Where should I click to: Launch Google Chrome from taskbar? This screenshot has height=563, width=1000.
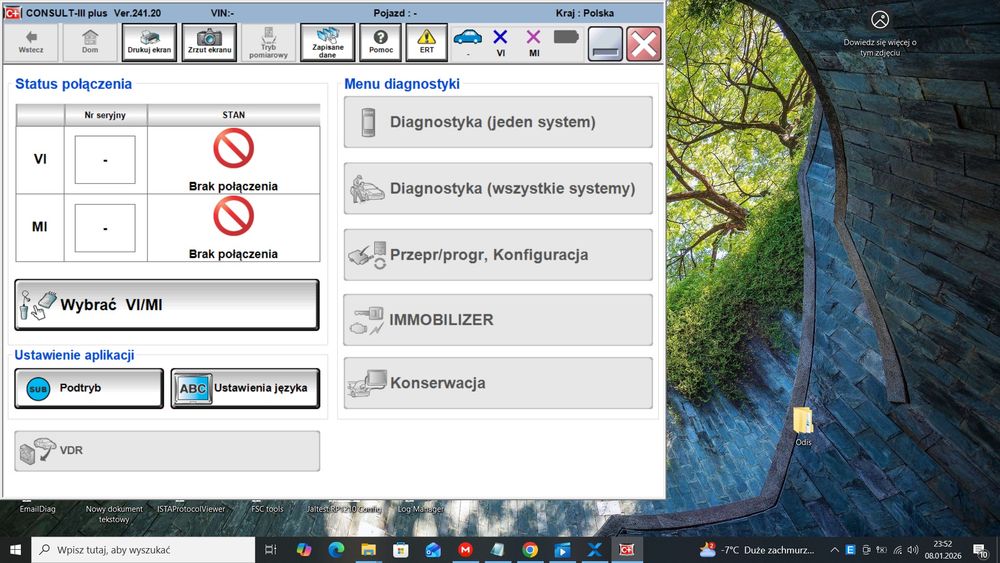(529, 550)
